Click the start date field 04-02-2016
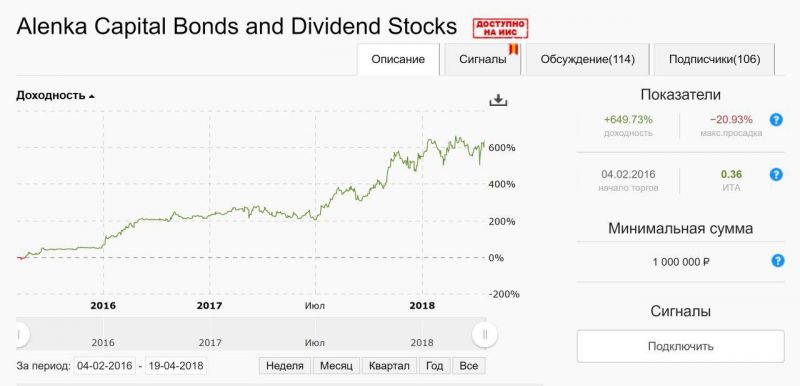The width and height of the screenshot is (800, 386). click(x=105, y=366)
